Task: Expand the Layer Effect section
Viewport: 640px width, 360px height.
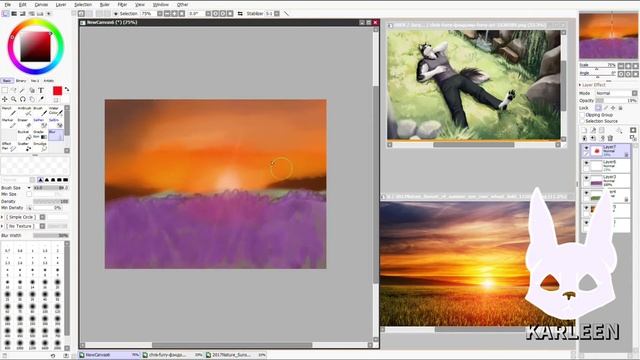Action: pos(580,85)
